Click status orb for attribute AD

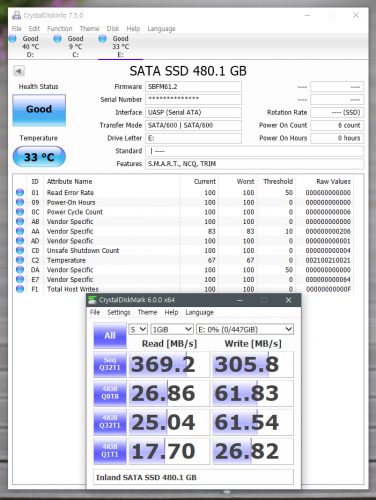click(x=20, y=241)
